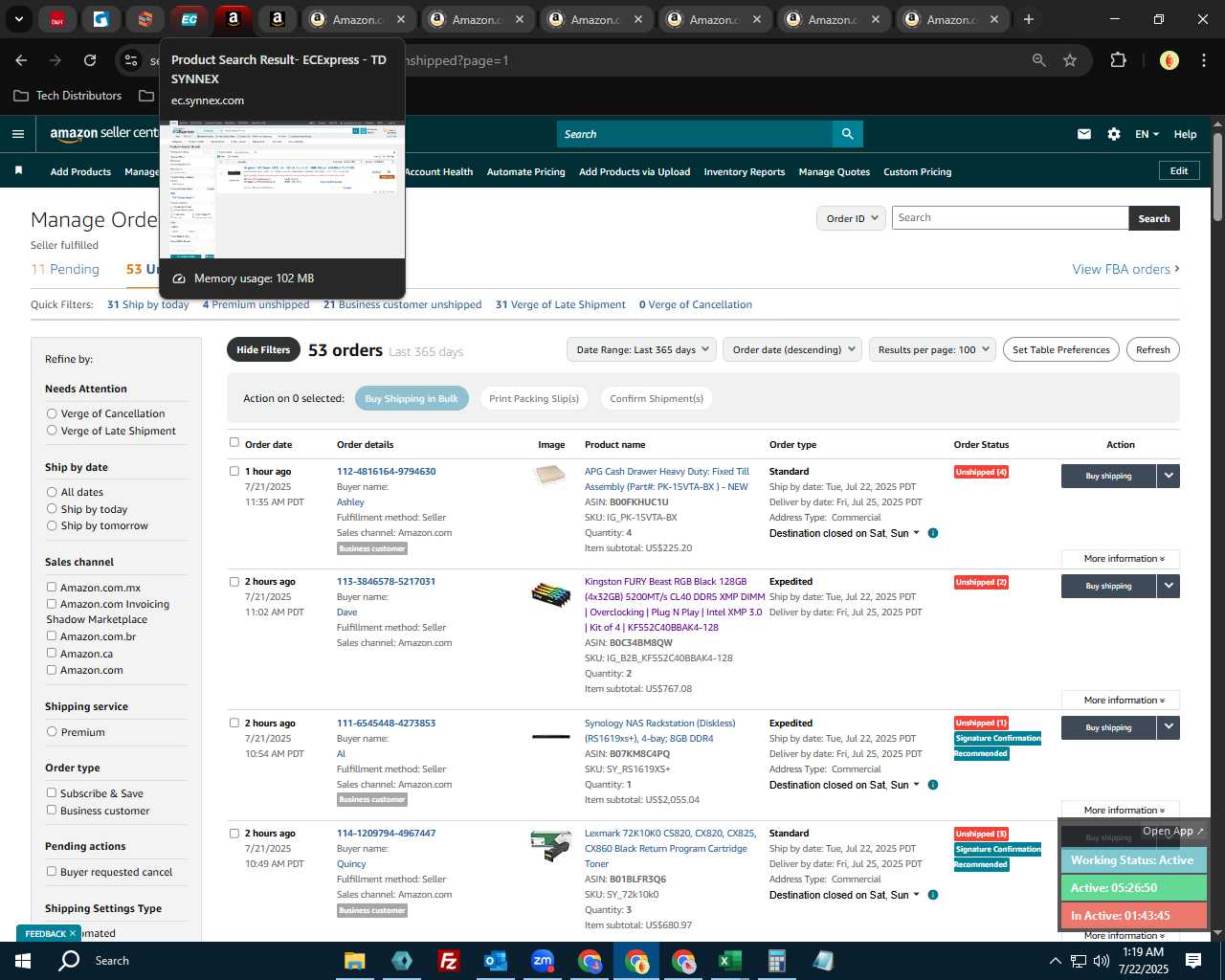Close the FEEDBACK tab with its X
This screenshot has height=980, width=1225.
point(73,933)
